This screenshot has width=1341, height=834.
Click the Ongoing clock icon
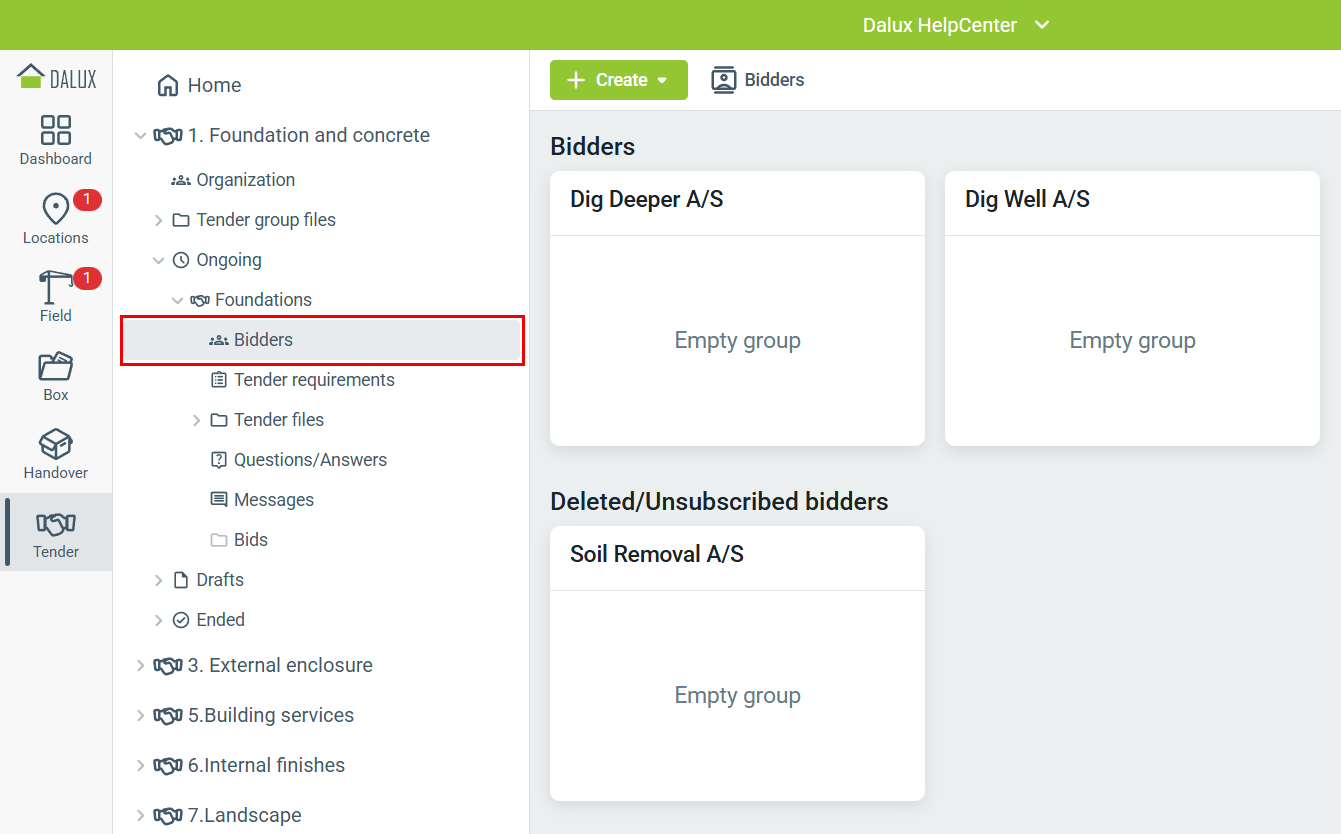pos(181,260)
